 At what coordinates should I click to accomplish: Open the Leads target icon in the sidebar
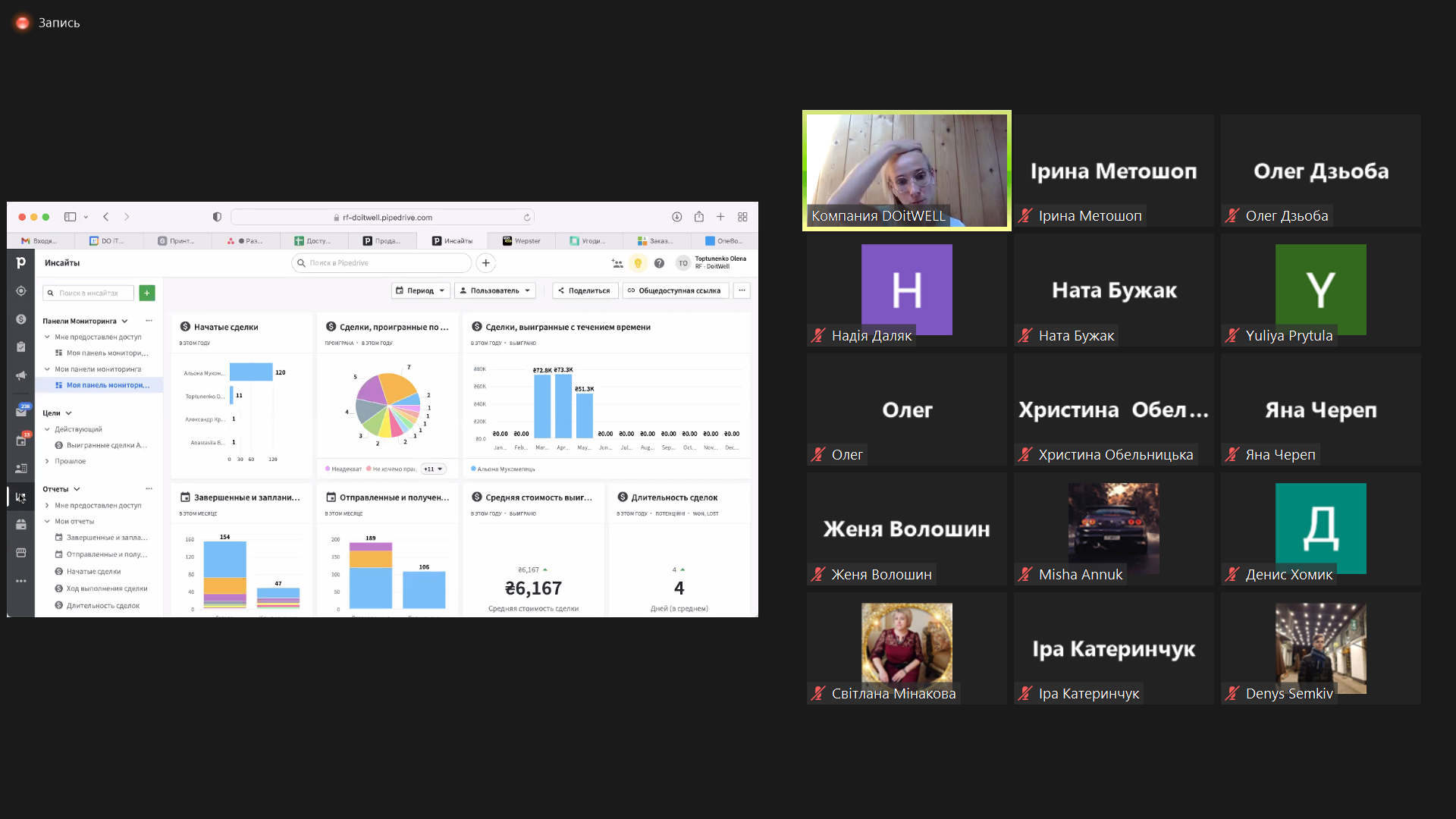(21, 291)
